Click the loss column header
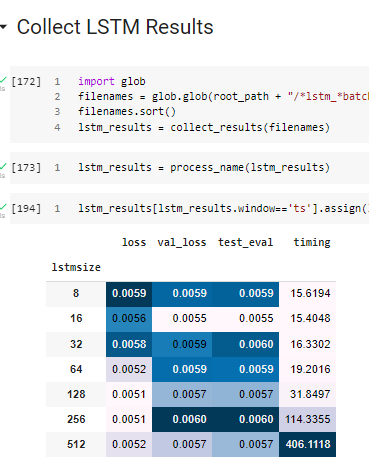Screen dimensions: 369x465 click(134, 242)
